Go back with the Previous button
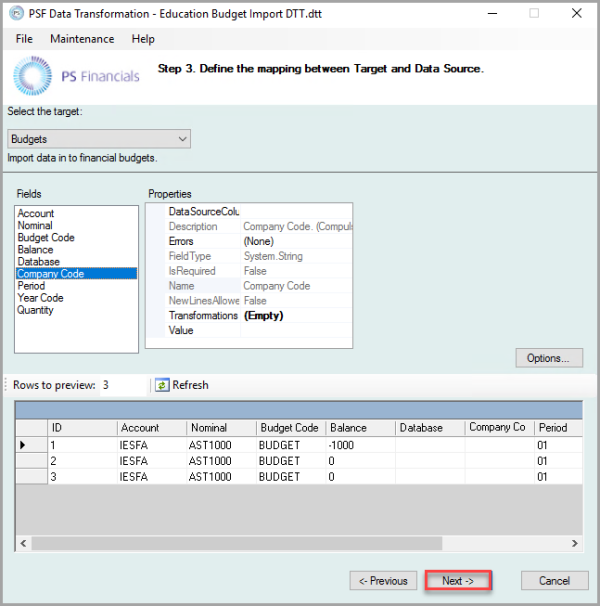 (x=383, y=581)
